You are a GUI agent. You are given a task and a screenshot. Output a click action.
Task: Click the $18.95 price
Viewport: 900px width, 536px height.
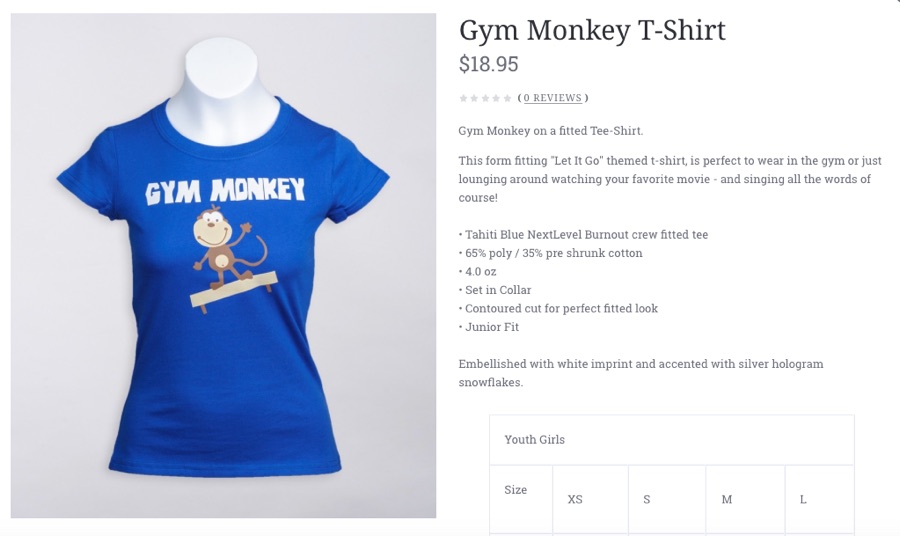(488, 64)
